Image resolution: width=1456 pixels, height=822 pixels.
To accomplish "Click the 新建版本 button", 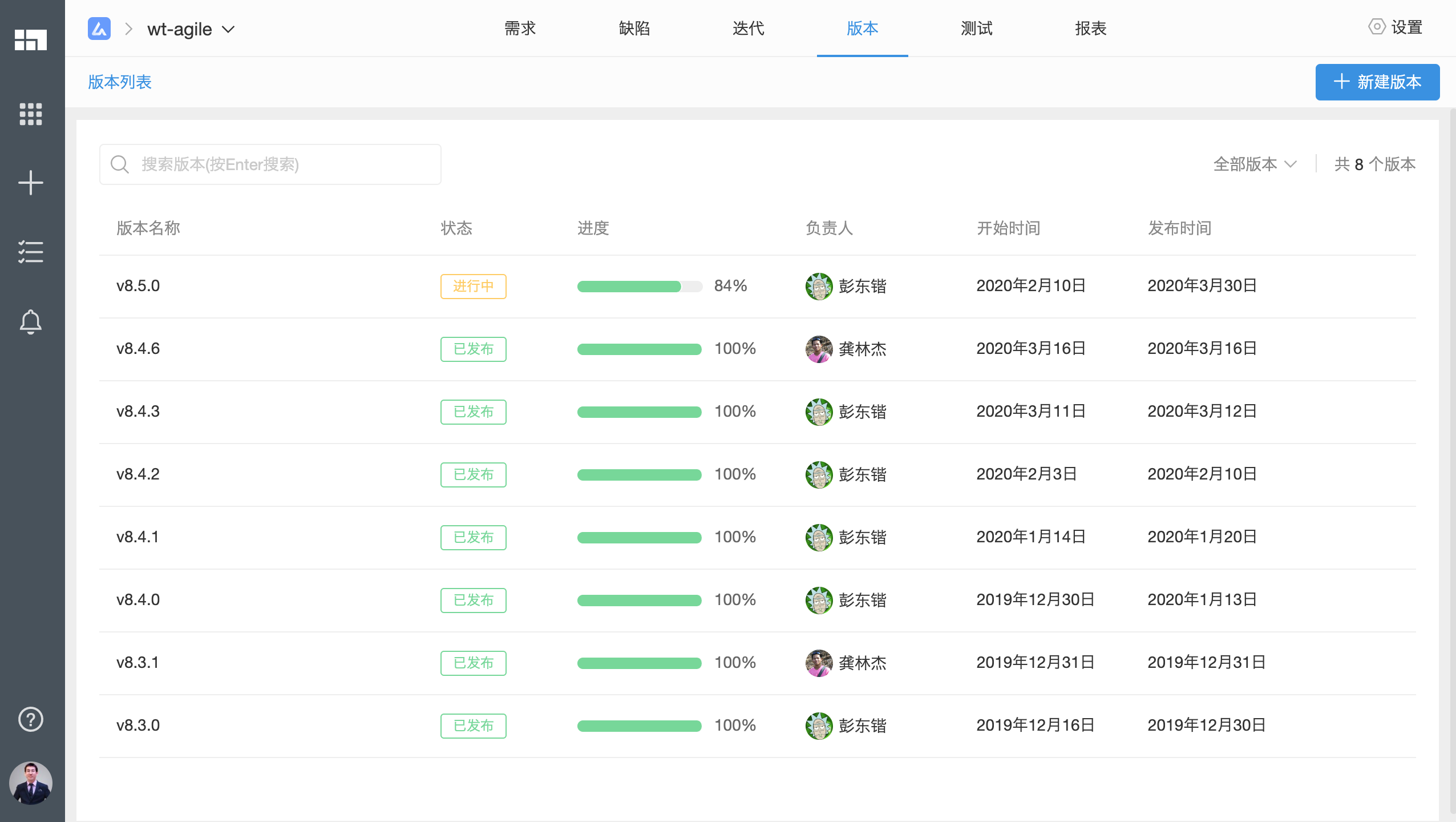I will [x=1377, y=82].
